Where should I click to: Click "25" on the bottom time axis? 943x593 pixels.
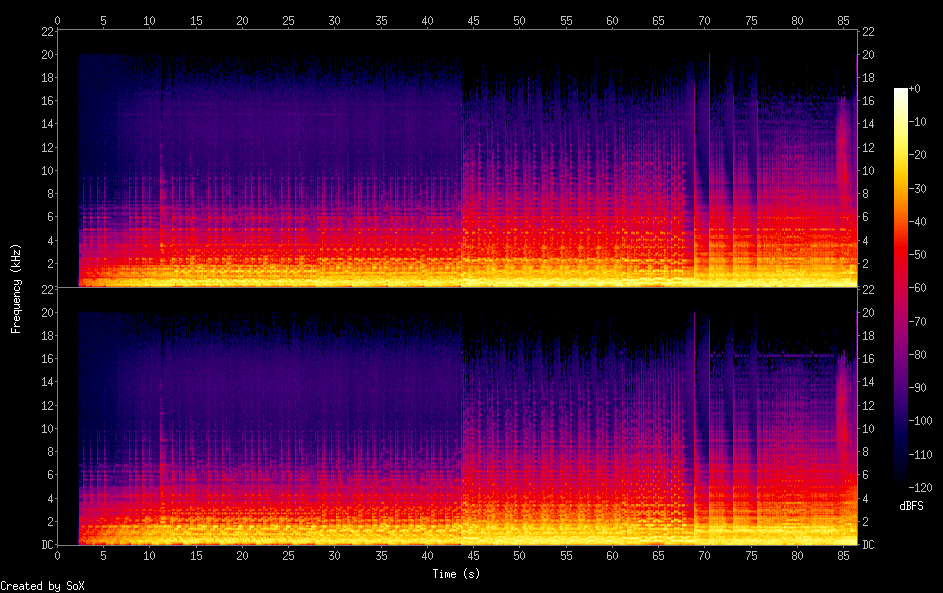[288, 556]
